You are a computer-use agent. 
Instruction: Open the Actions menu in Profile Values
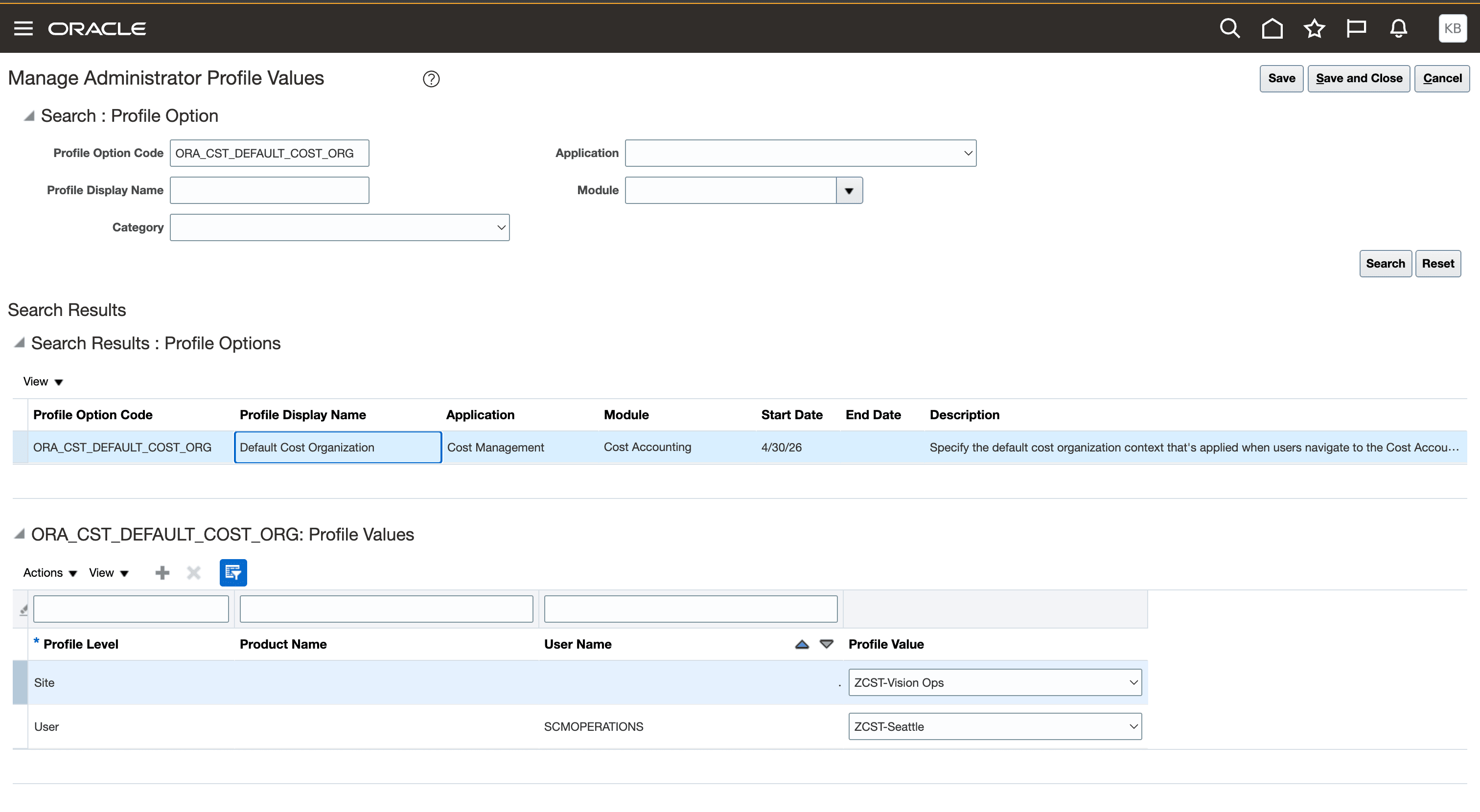pyautogui.click(x=50, y=572)
